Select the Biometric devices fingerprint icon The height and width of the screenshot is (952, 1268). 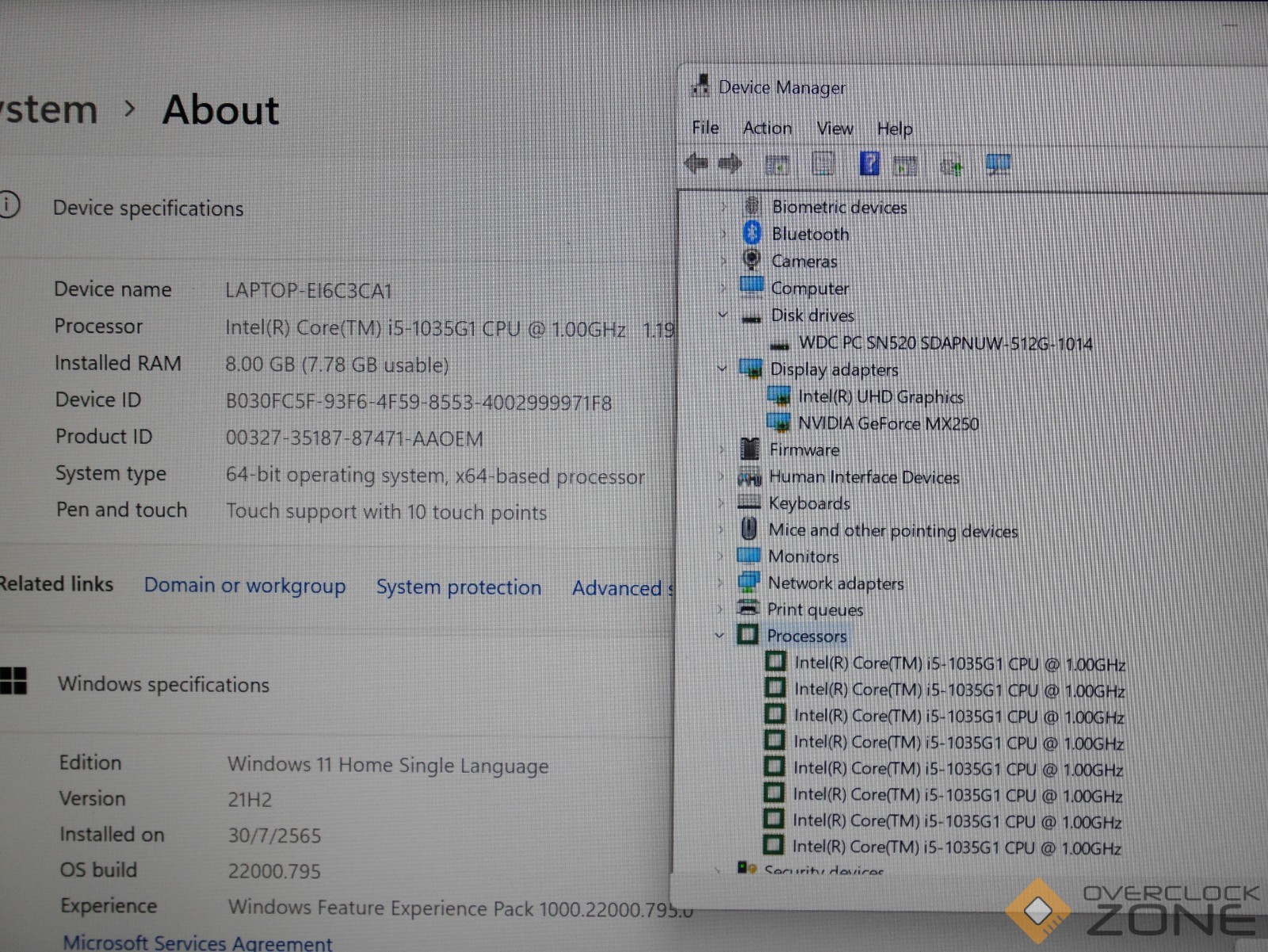(752, 206)
